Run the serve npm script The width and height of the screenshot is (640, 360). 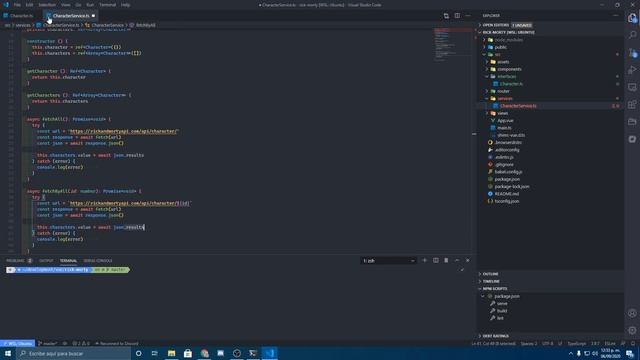click(502, 304)
